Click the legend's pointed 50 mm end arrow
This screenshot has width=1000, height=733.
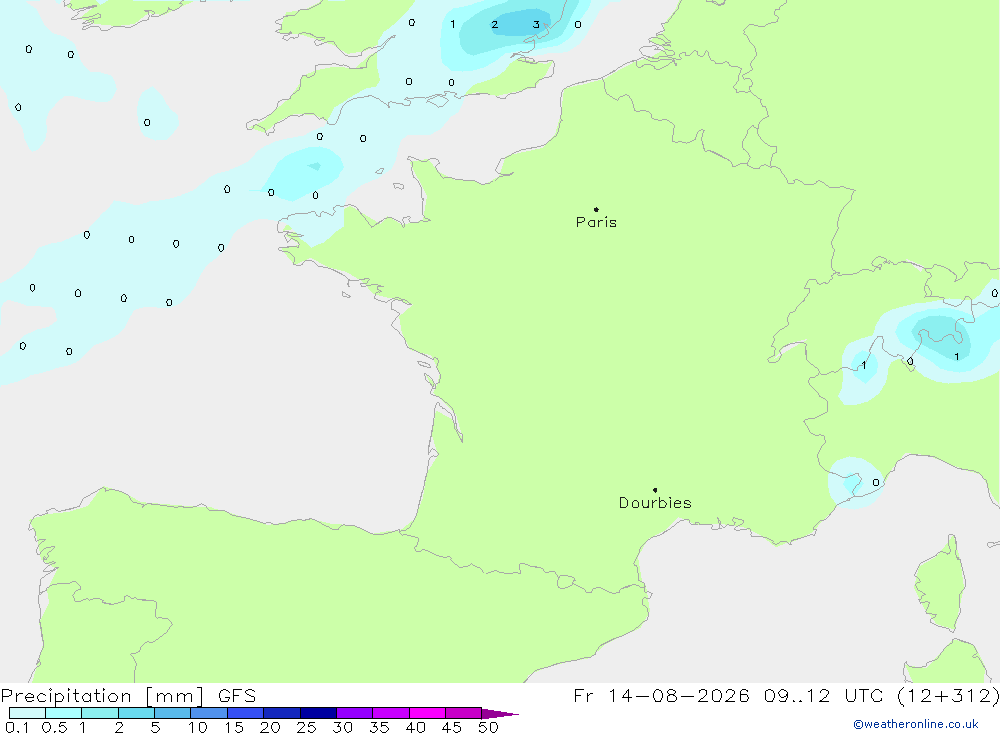point(499,713)
